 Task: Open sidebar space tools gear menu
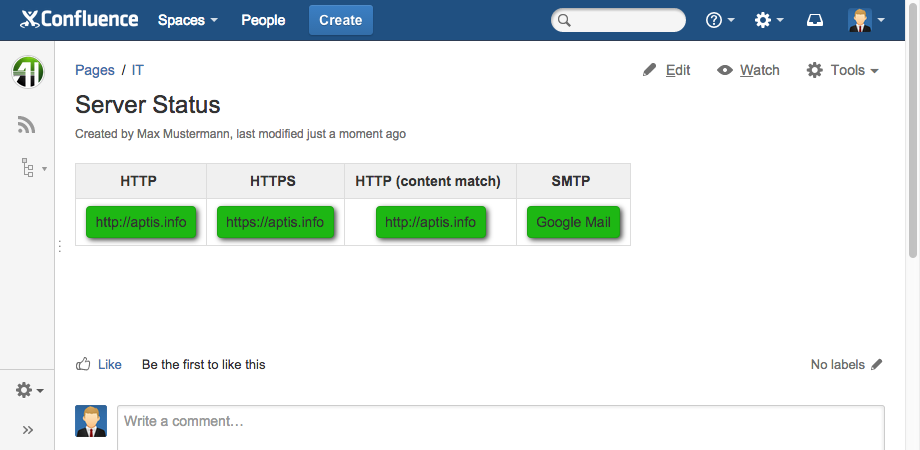coord(28,390)
